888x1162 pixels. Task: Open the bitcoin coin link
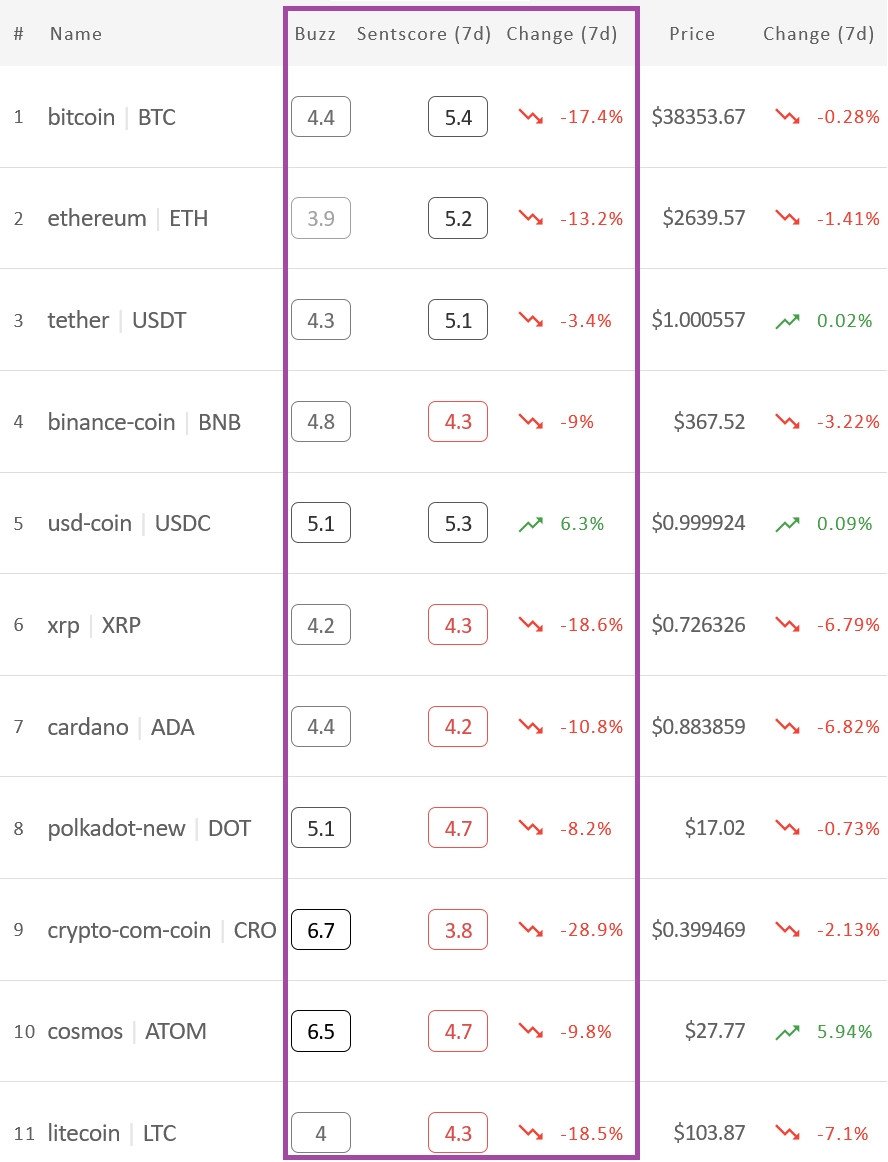[82, 117]
